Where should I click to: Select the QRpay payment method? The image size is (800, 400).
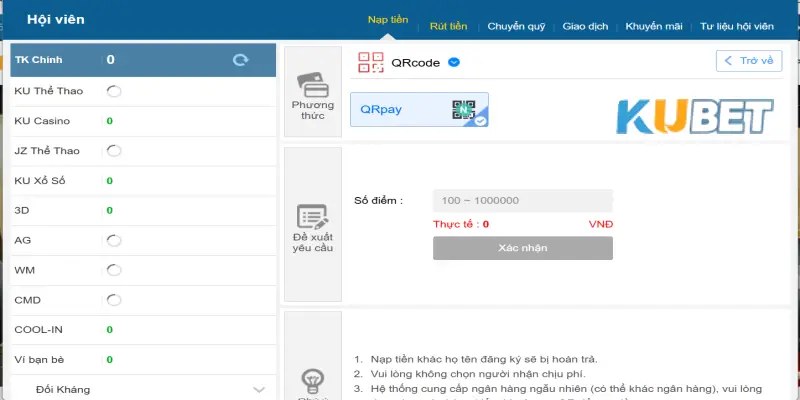pos(419,110)
